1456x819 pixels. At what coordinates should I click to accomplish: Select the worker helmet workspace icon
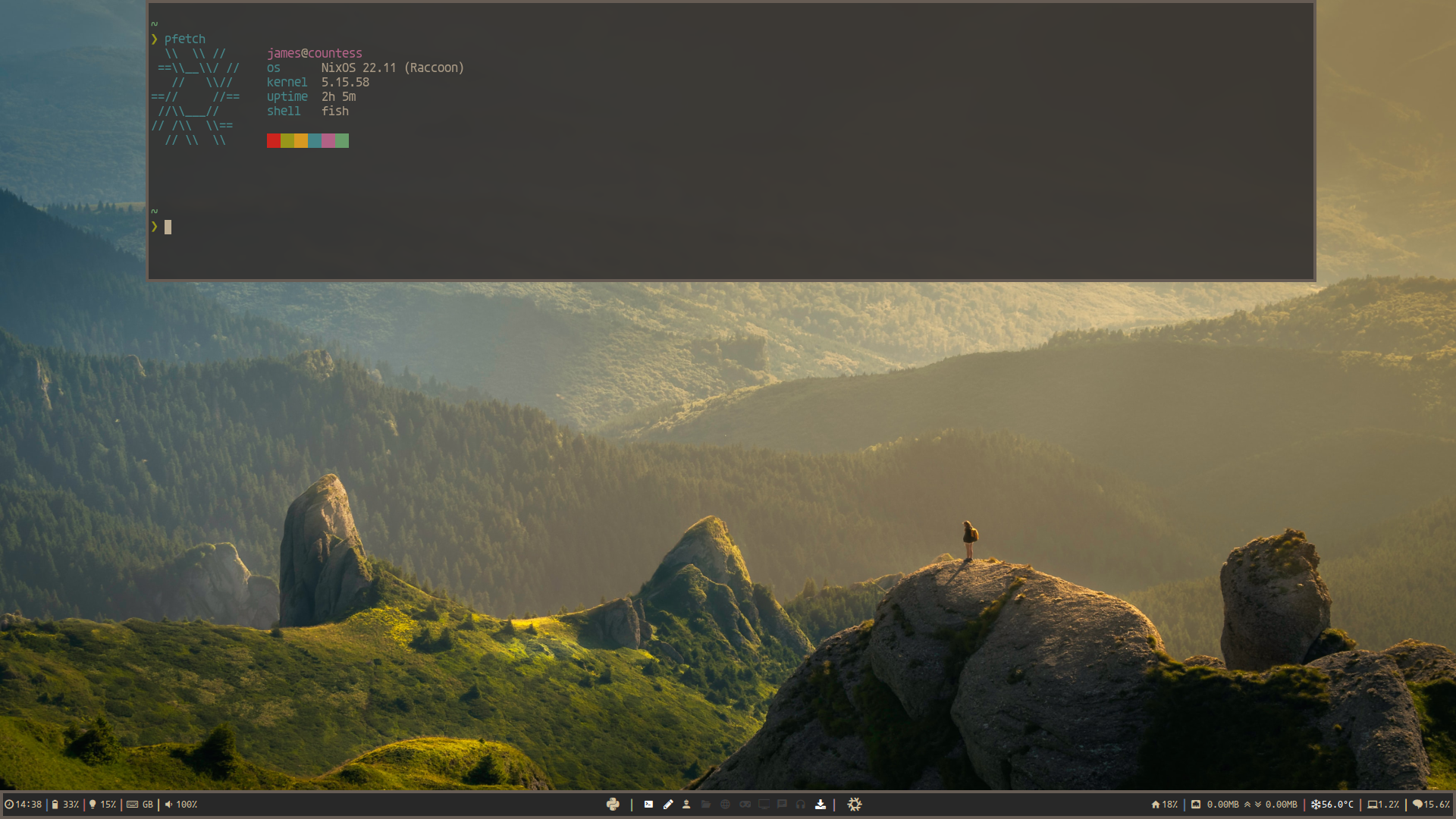pyautogui.click(x=686, y=805)
